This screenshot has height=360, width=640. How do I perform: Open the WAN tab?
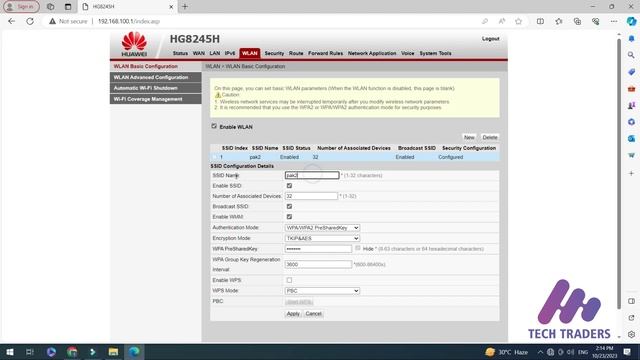(x=199, y=53)
